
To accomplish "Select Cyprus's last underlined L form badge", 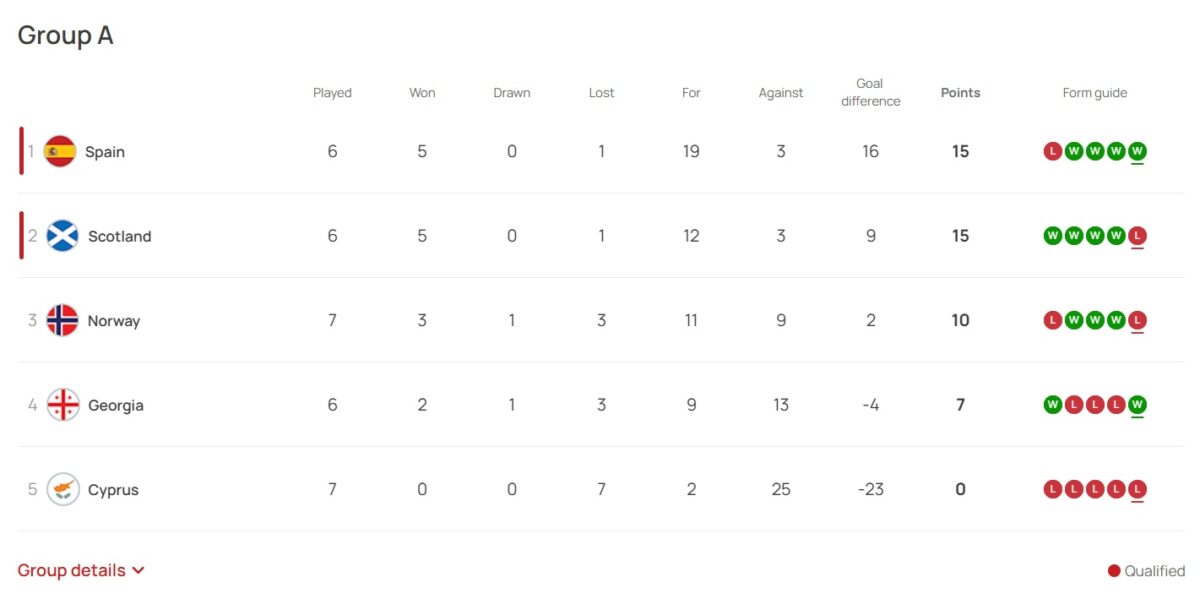I will 1137,490.
